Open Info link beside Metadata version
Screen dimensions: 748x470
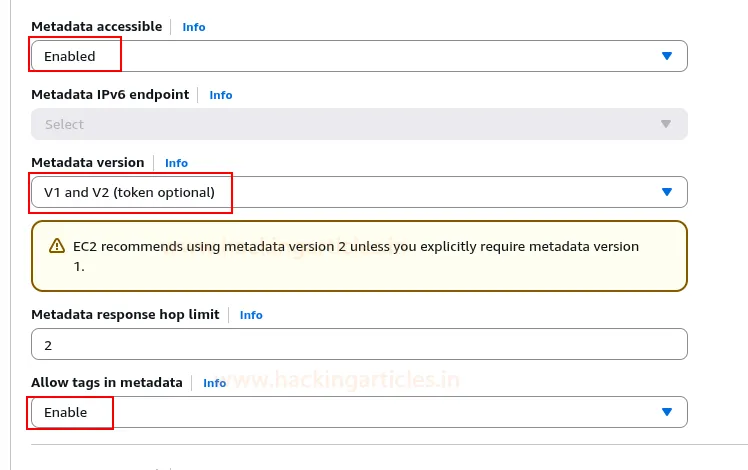coord(176,163)
